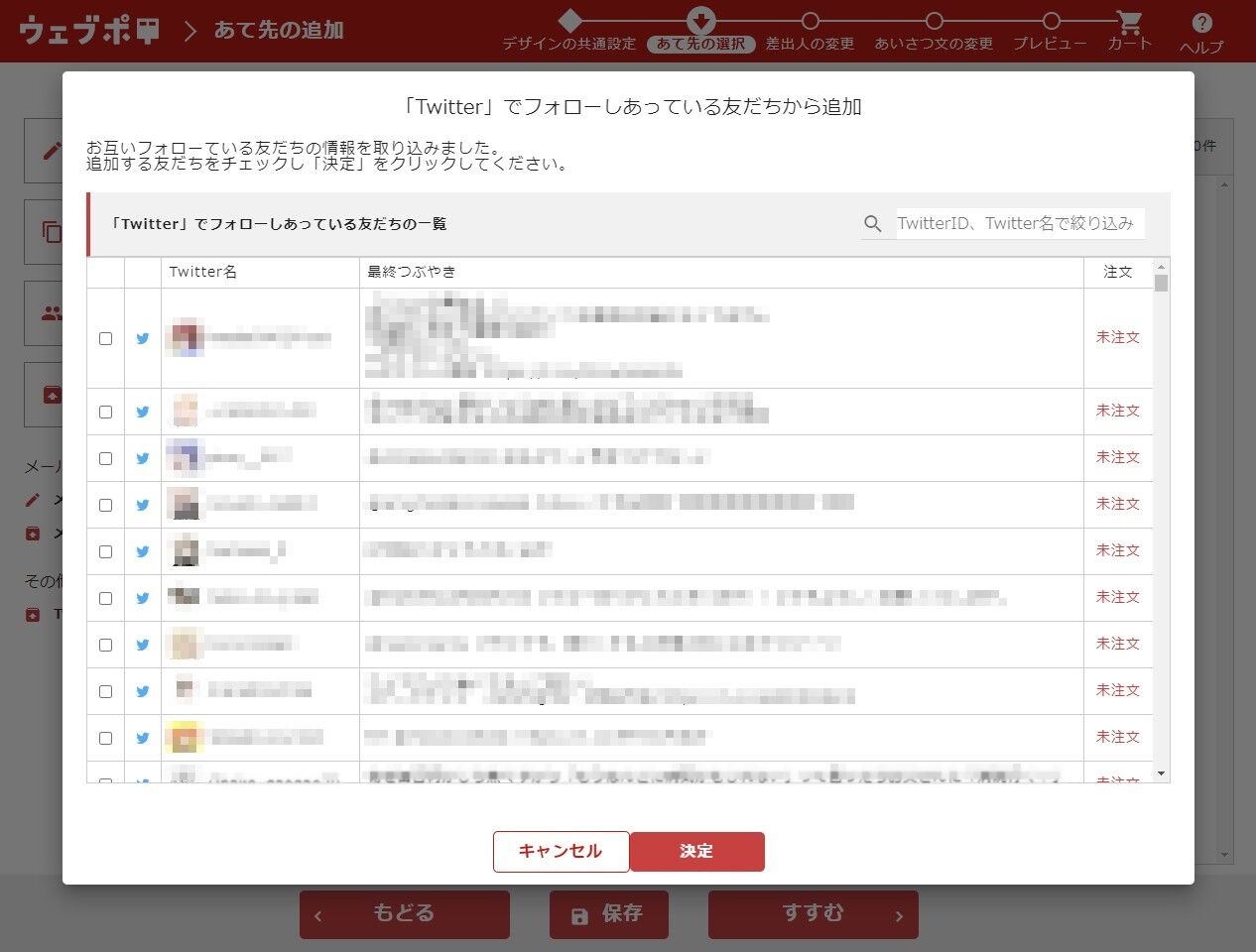
Task: Check the second friend row checkbox
Action: 105,412
